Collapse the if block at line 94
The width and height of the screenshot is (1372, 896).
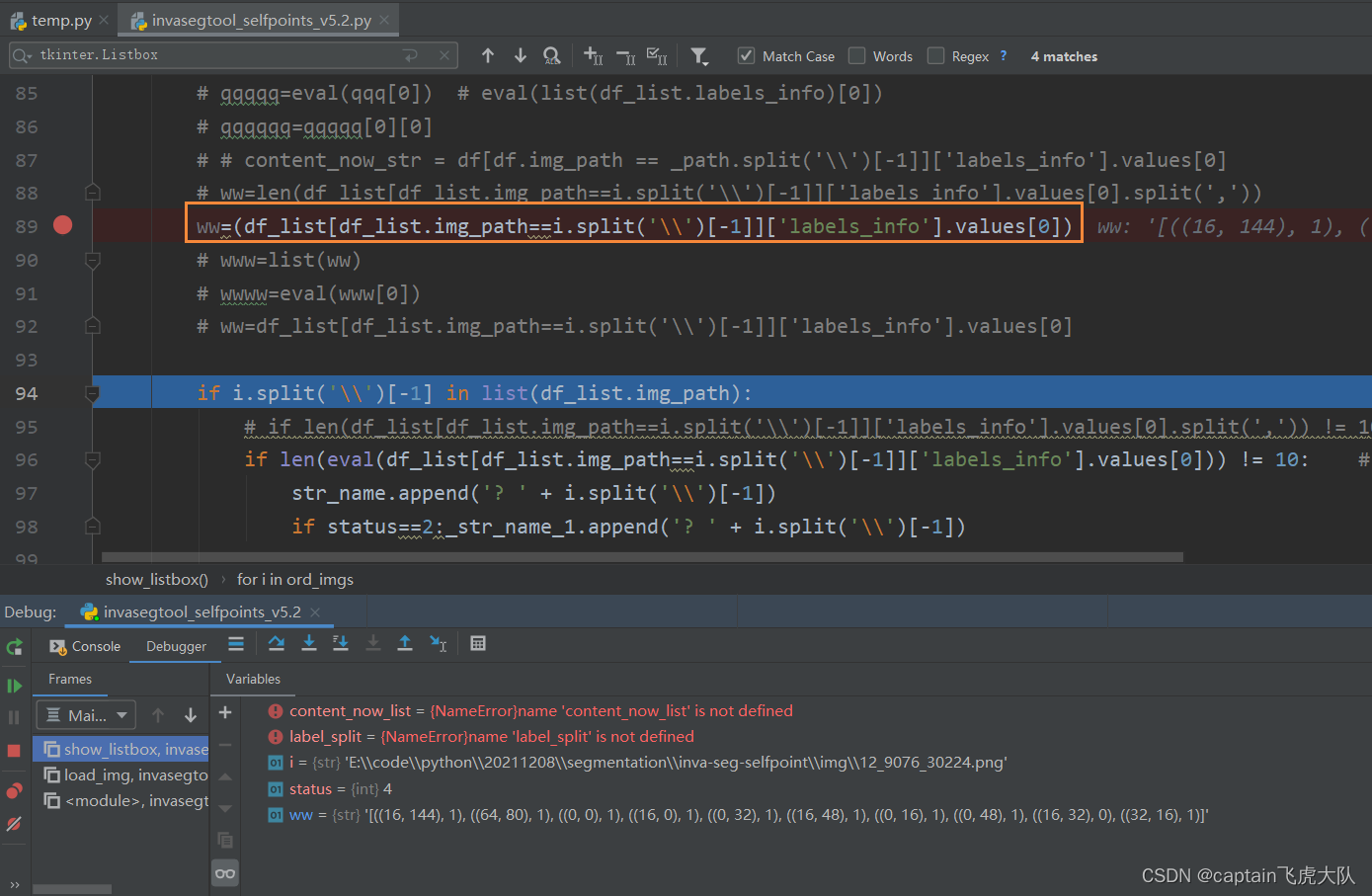pos(93,393)
